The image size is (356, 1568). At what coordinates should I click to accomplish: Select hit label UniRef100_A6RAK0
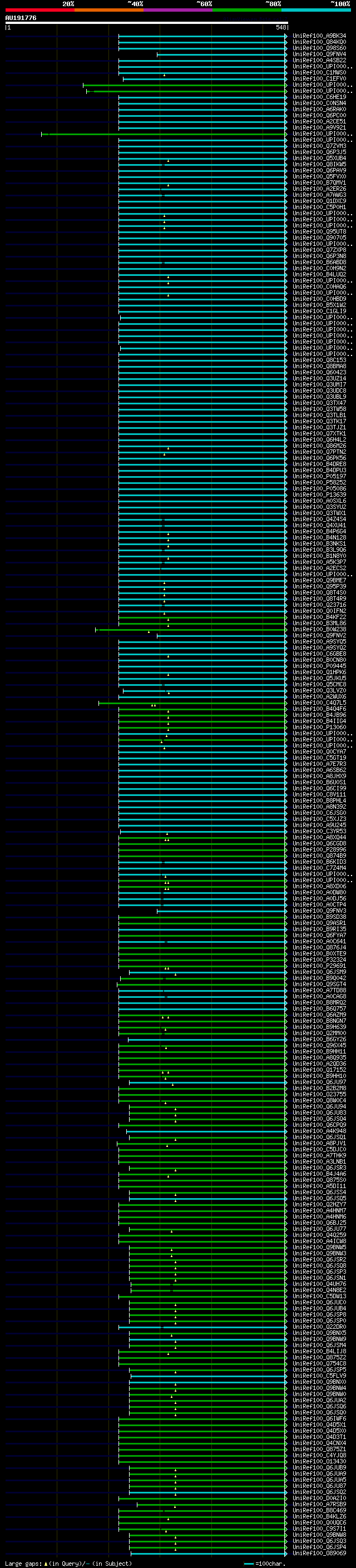[x=319, y=109]
